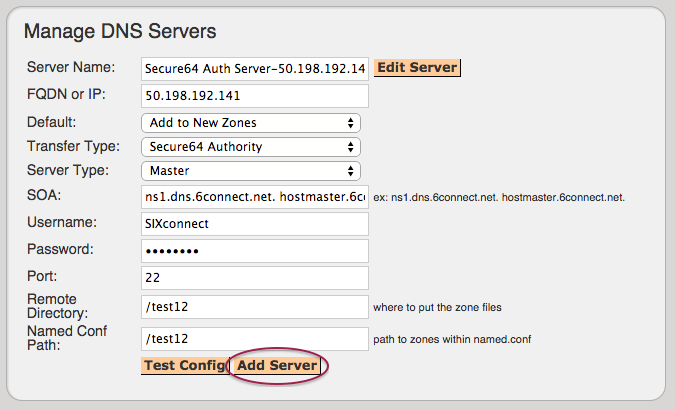Focus the Server Name text field
The height and width of the screenshot is (410, 675).
tap(255, 68)
